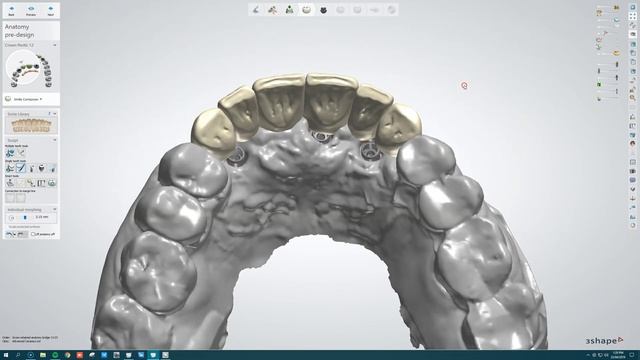This screenshot has width=640, height=360.
Task: Click the sixth greyed step in workflow bar
Action: [340, 9]
